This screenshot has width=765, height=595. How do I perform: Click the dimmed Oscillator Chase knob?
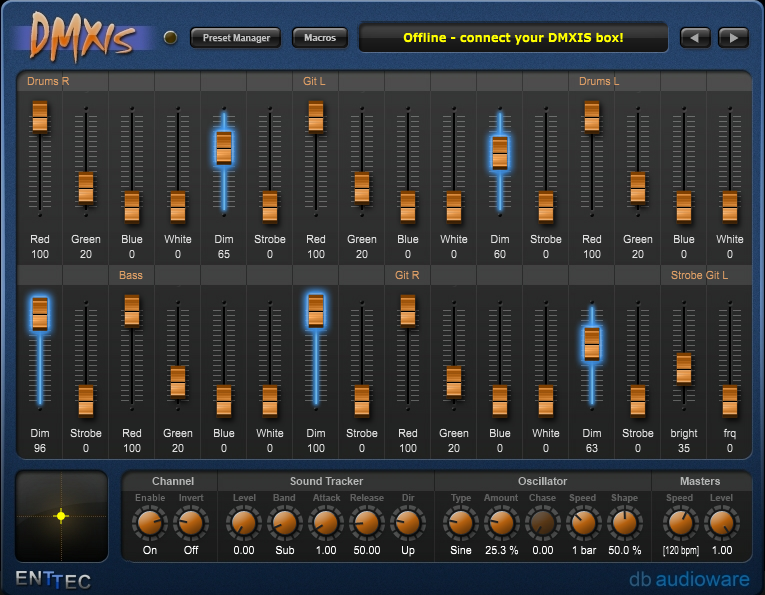543,523
